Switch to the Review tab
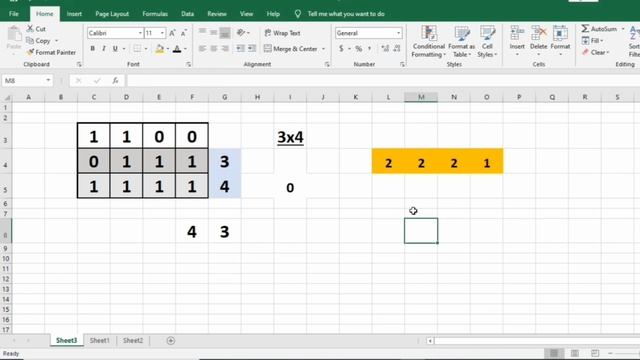Image resolution: width=640 pixels, height=360 pixels. (x=217, y=14)
